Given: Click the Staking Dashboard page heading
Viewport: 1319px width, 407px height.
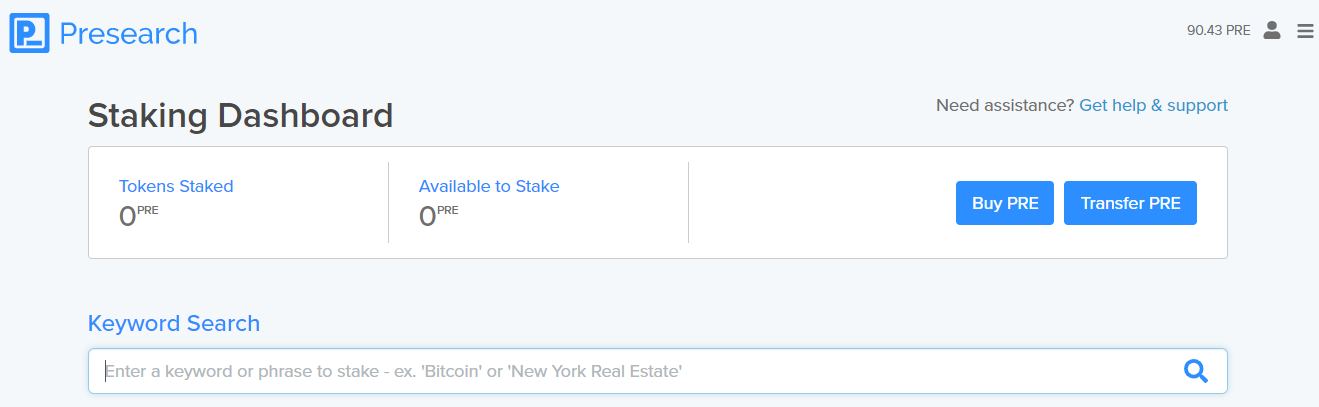Looking at the screenshot, I should [240, 116].
